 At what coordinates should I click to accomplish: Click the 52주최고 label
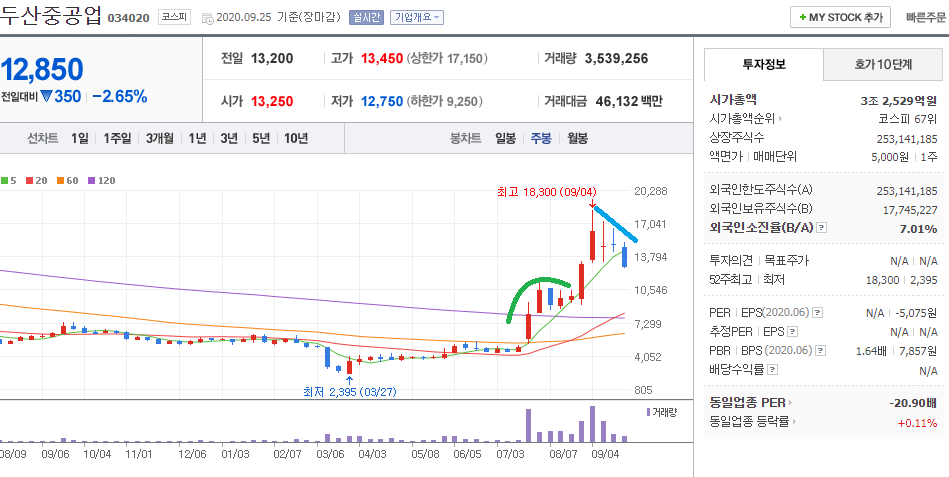click(731, 280)
